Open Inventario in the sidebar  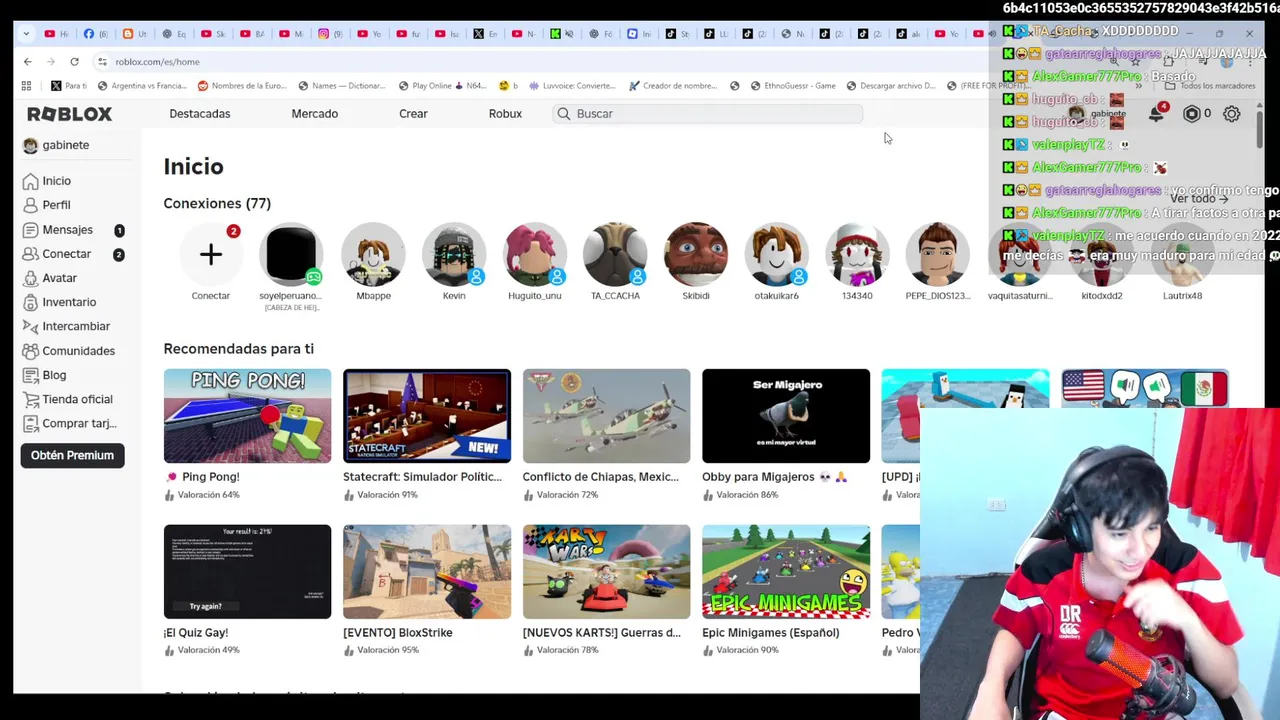[x=60, y=302]
